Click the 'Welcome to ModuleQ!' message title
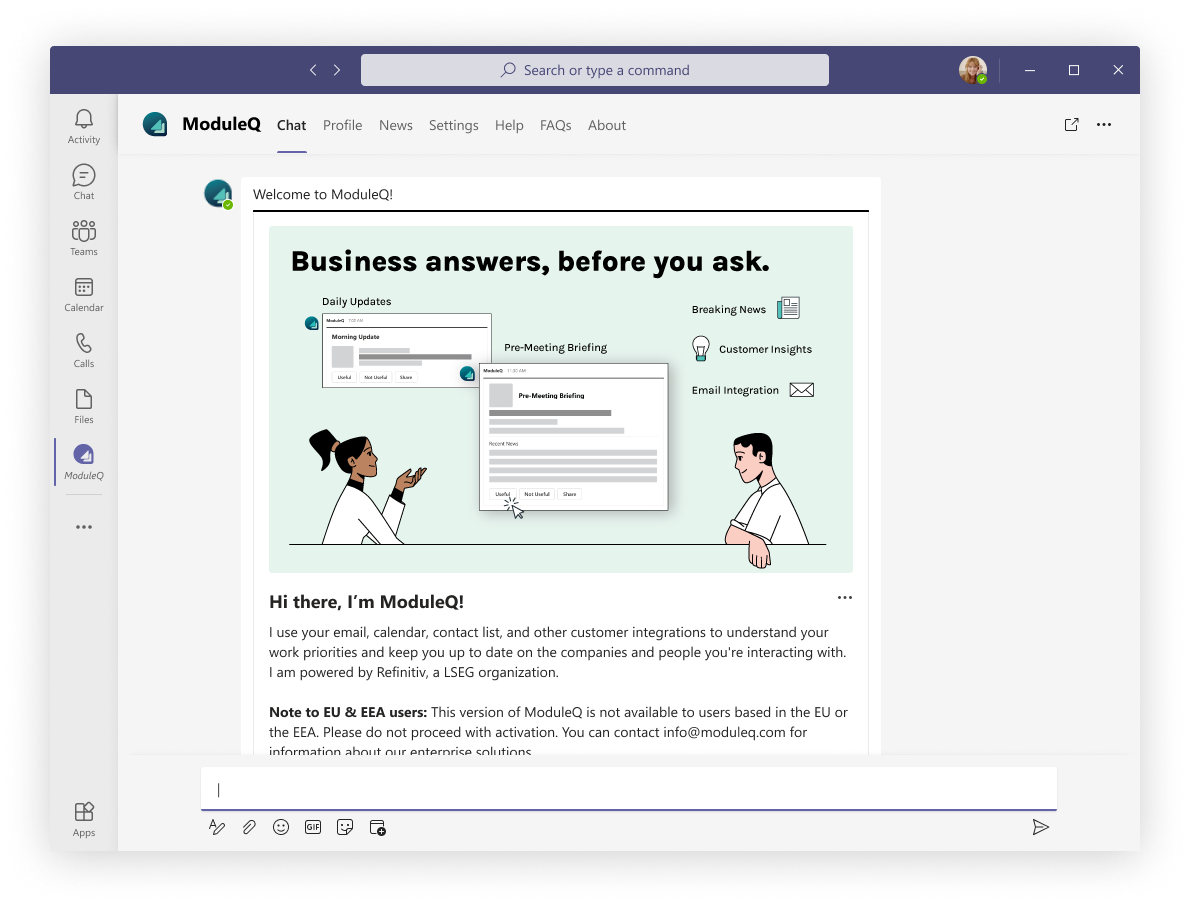The image size is (1190, 905). 323,194
